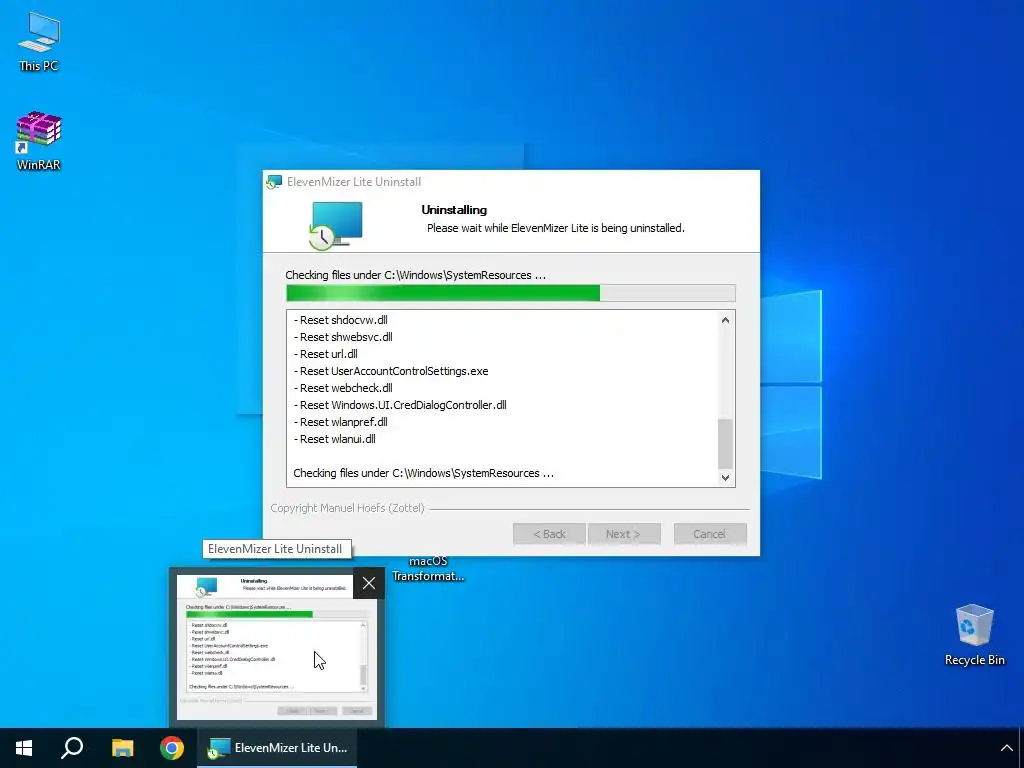1024x768 pixels.
Task: Open taskbar search magnifier
Action: click(72, 748)
